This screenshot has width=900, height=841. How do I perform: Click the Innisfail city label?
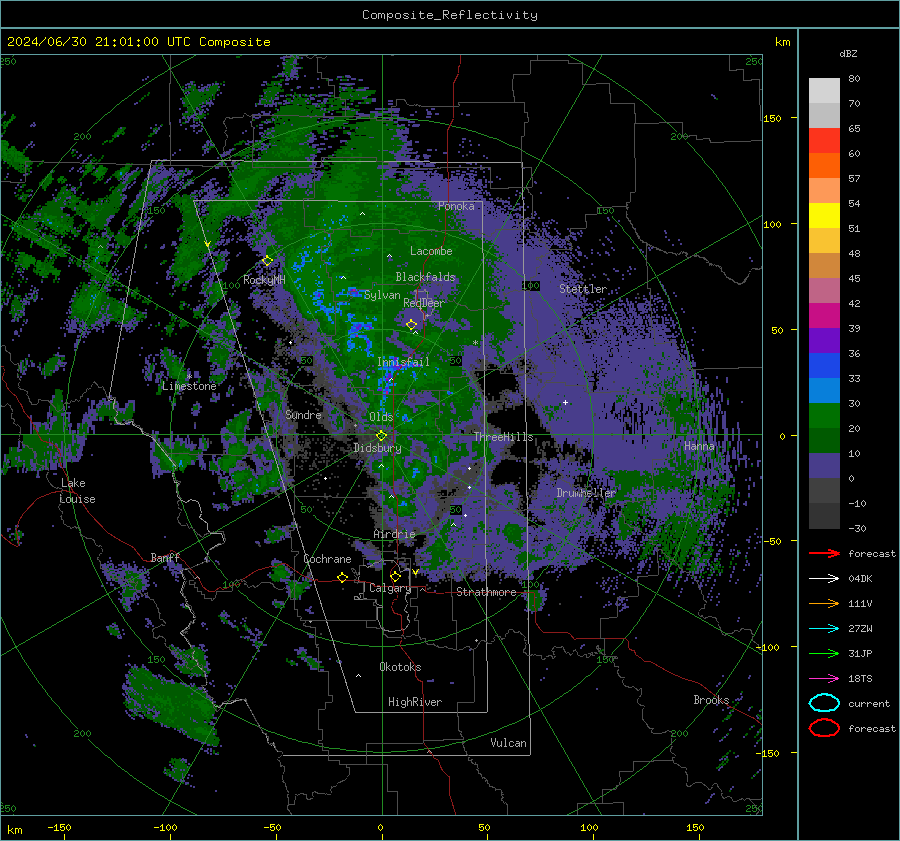(403, 362)
